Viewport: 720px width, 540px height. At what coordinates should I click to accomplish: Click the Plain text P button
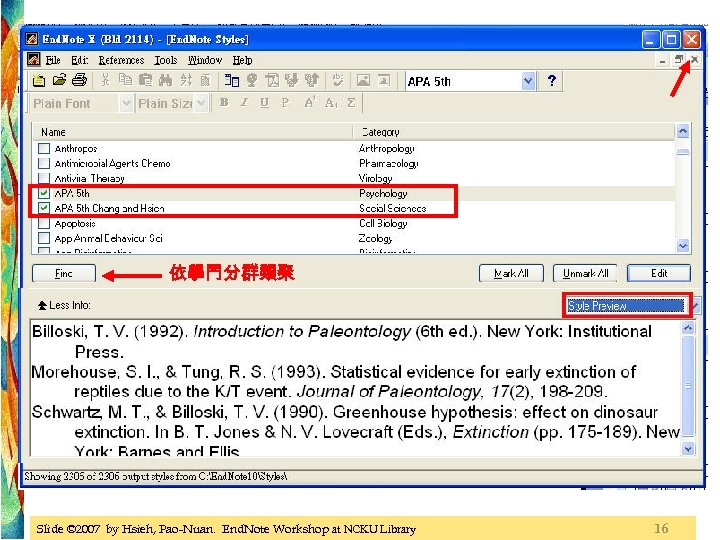point(285,102)
